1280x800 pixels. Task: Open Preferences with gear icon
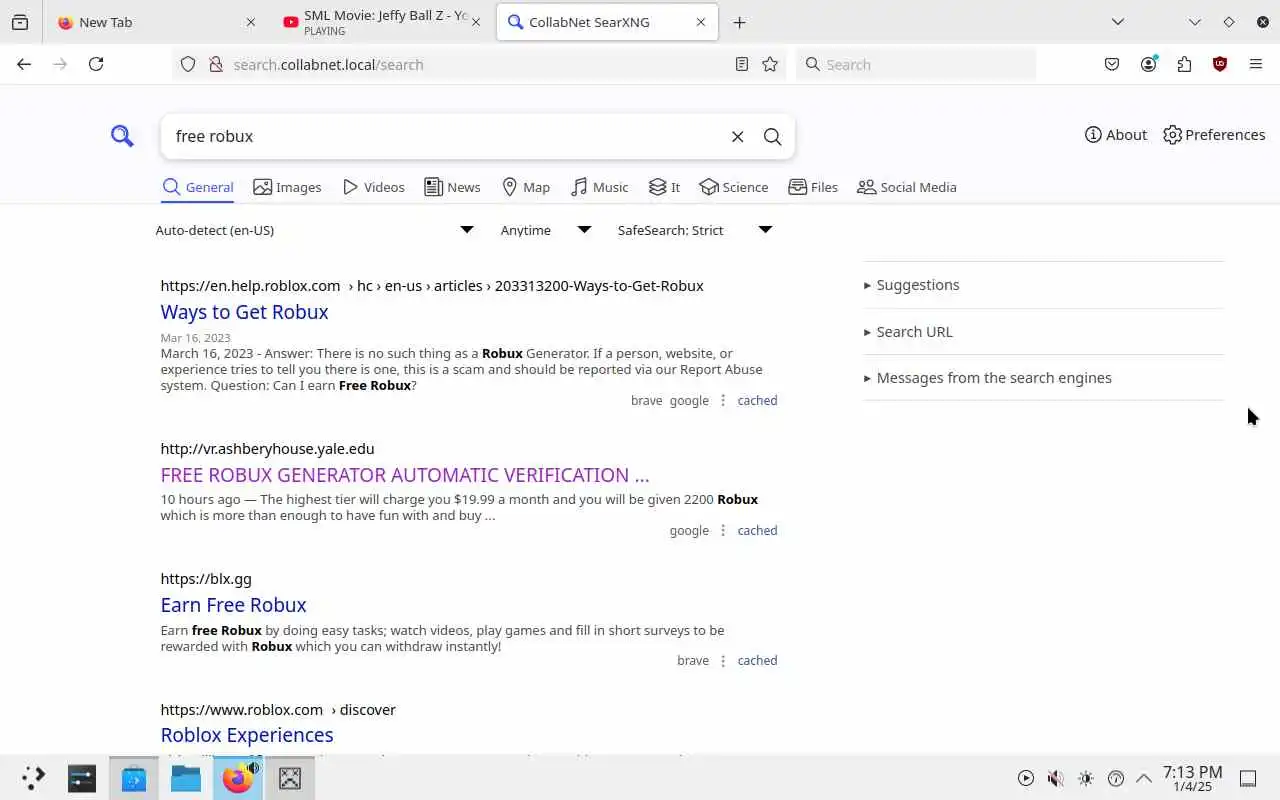coord(1214,135)
